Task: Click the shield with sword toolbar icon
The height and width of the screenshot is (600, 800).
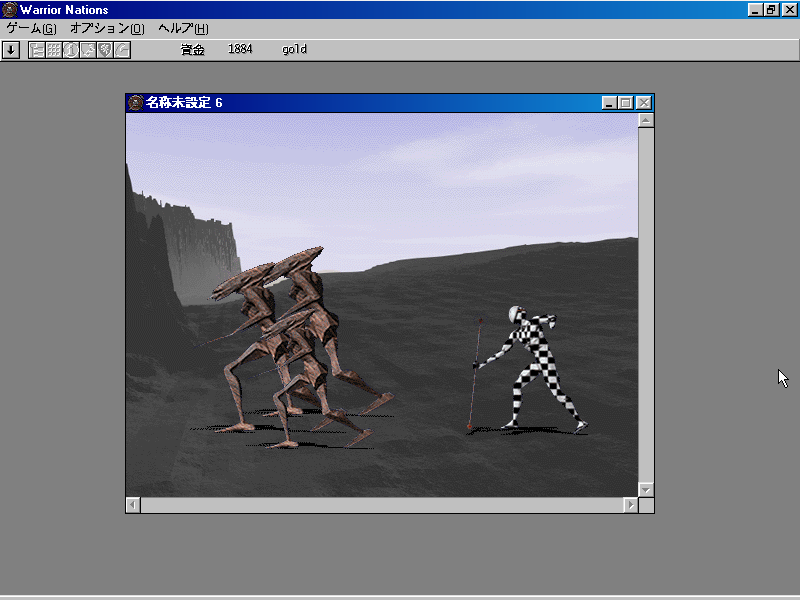Action: [88, 50]
